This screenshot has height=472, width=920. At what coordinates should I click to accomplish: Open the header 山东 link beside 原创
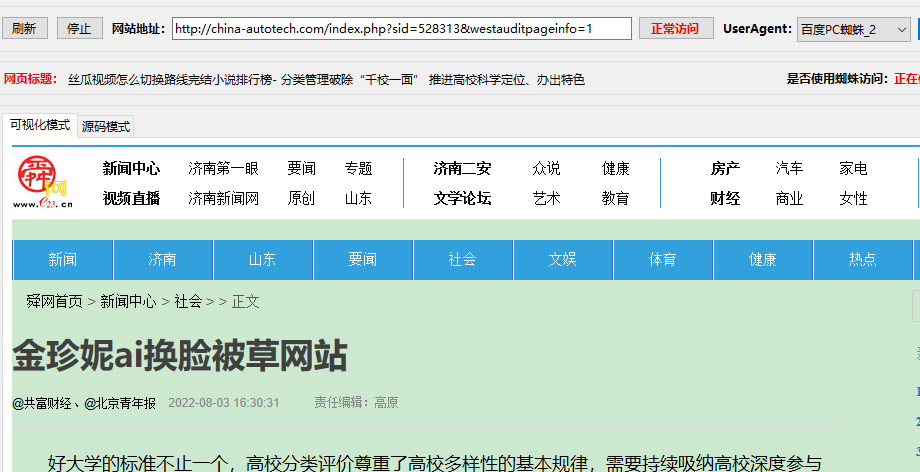[358, 198]
